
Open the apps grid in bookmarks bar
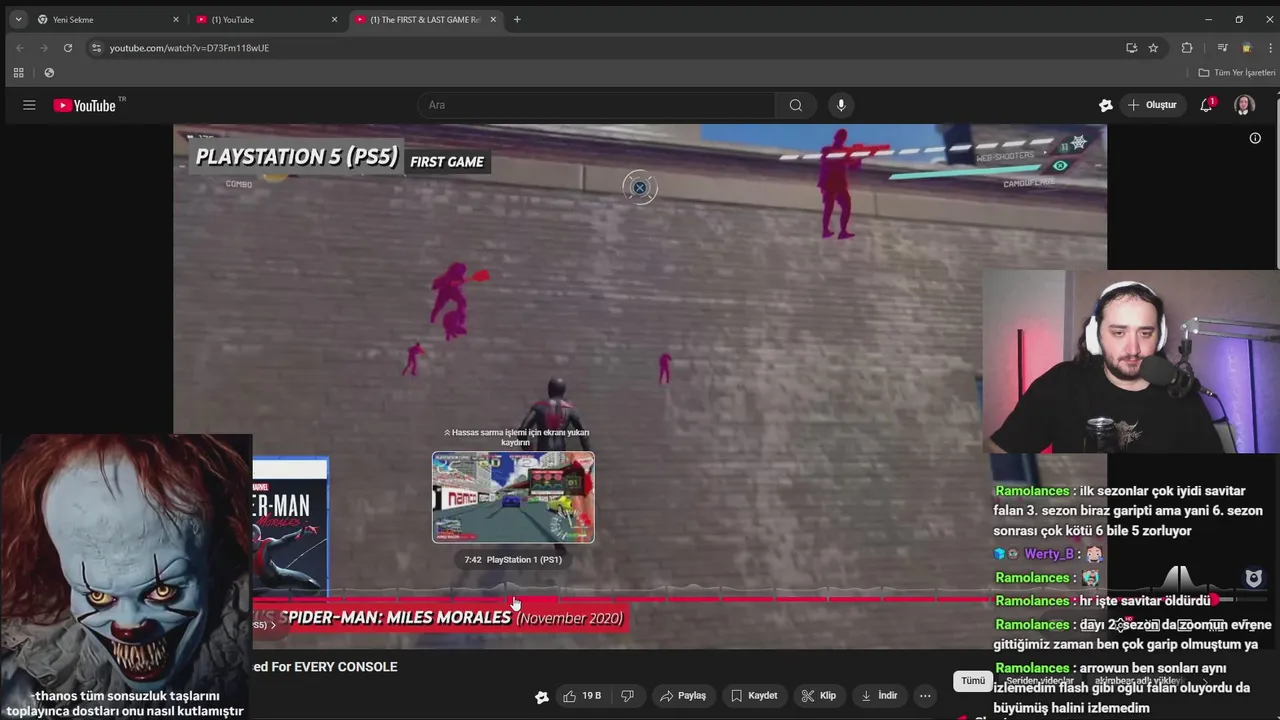(18, 72)
